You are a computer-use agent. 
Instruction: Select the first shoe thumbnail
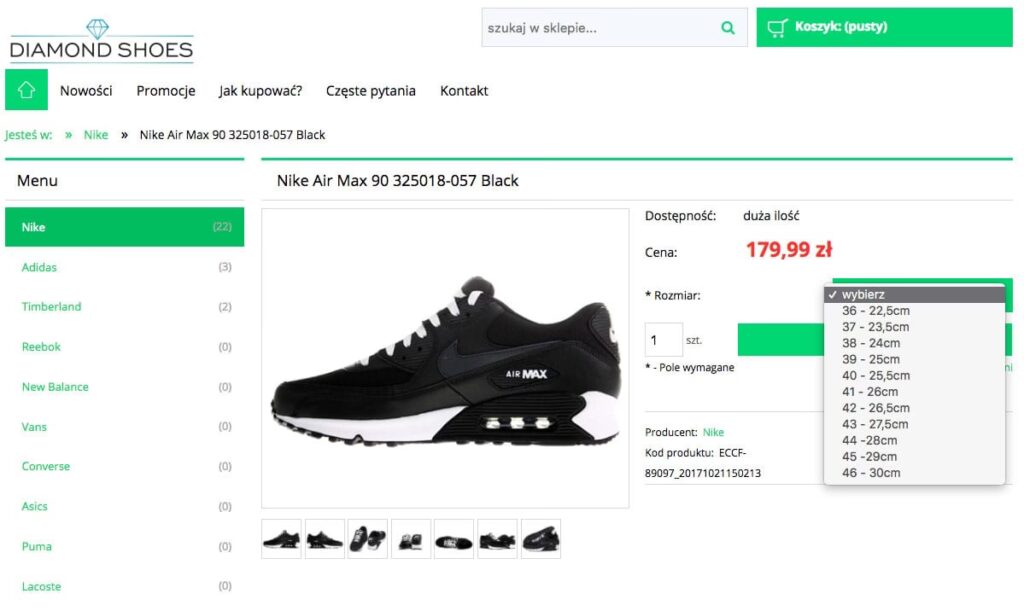(281, 539)
